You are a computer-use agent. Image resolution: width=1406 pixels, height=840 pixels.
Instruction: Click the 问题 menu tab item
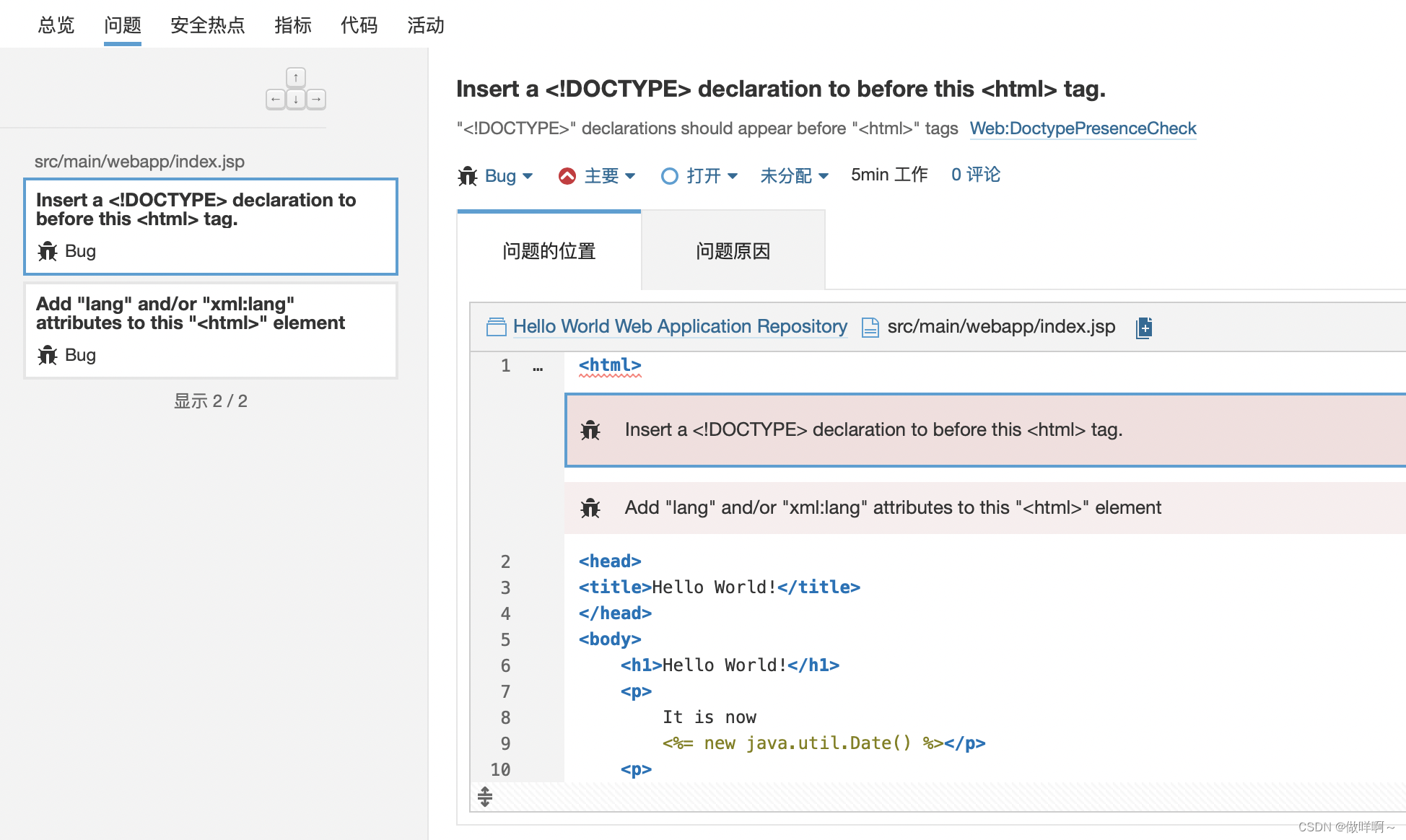click(x=122, y=25)
